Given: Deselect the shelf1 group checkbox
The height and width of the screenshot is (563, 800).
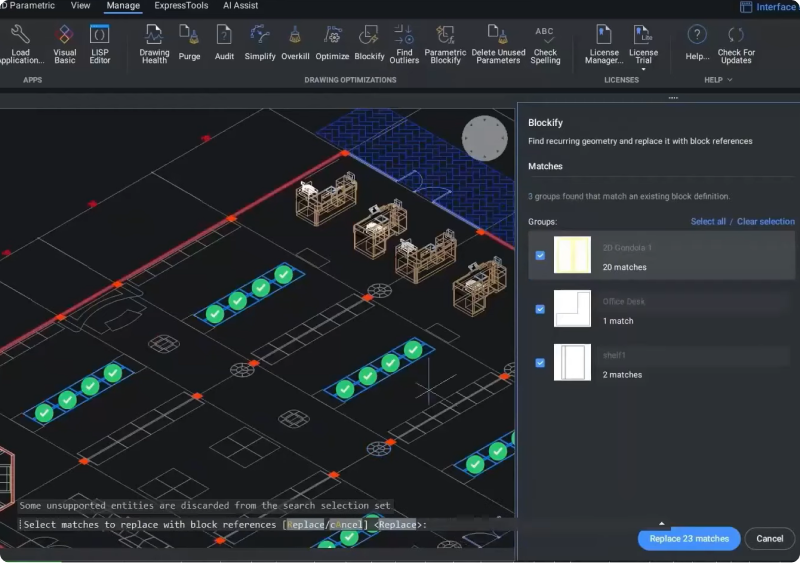Looking at the screenshot, I should (540, 362).
